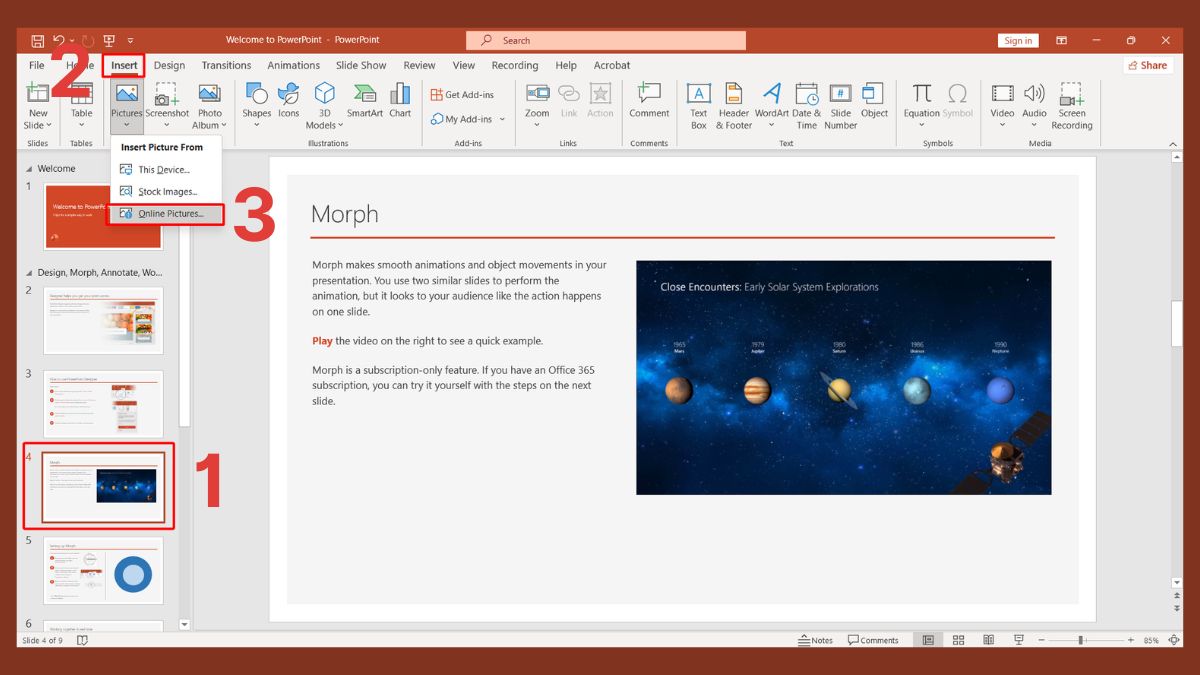Insert a Text Box

point(698,105)
